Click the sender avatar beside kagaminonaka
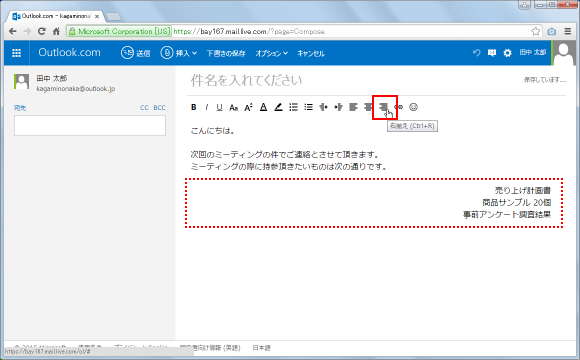 pos(21,81)
